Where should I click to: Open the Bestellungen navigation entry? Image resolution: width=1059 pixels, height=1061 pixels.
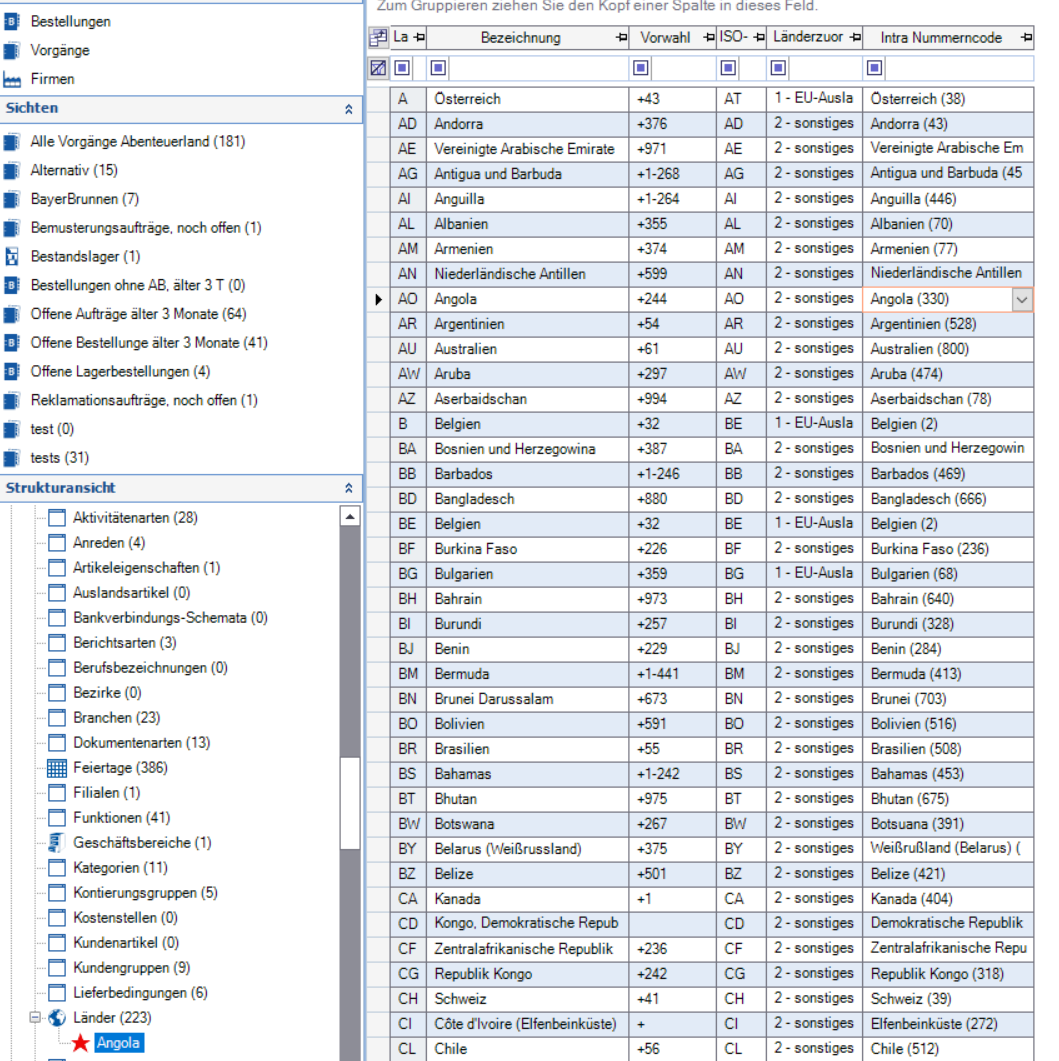(x=70, y=21)
